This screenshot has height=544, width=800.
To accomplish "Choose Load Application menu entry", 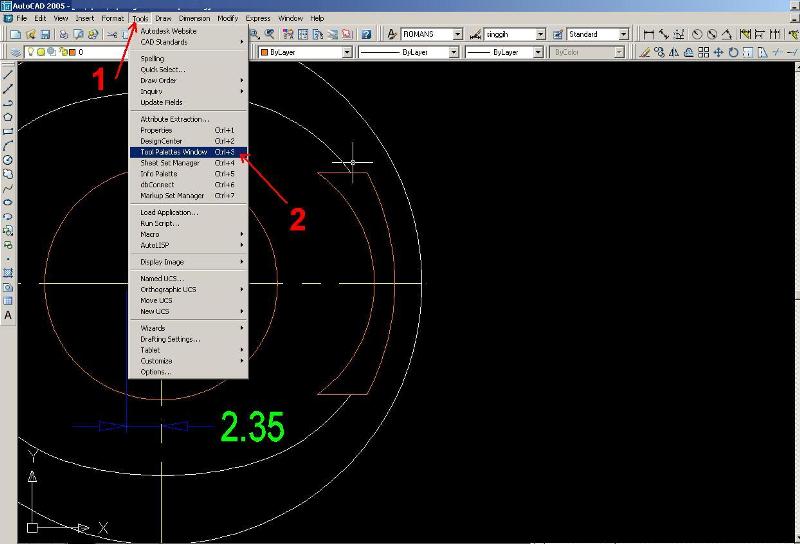I will (188, 212).
